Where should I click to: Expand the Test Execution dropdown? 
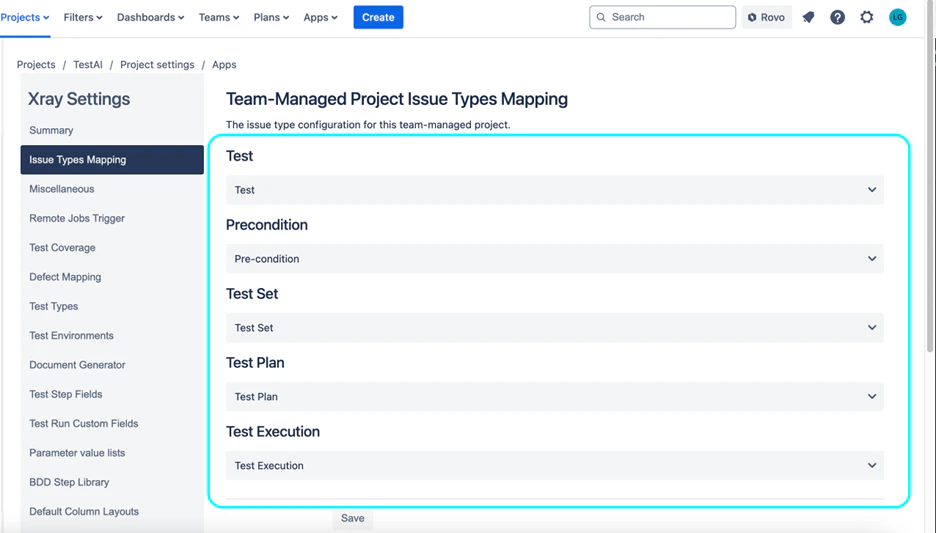(555, 466)
